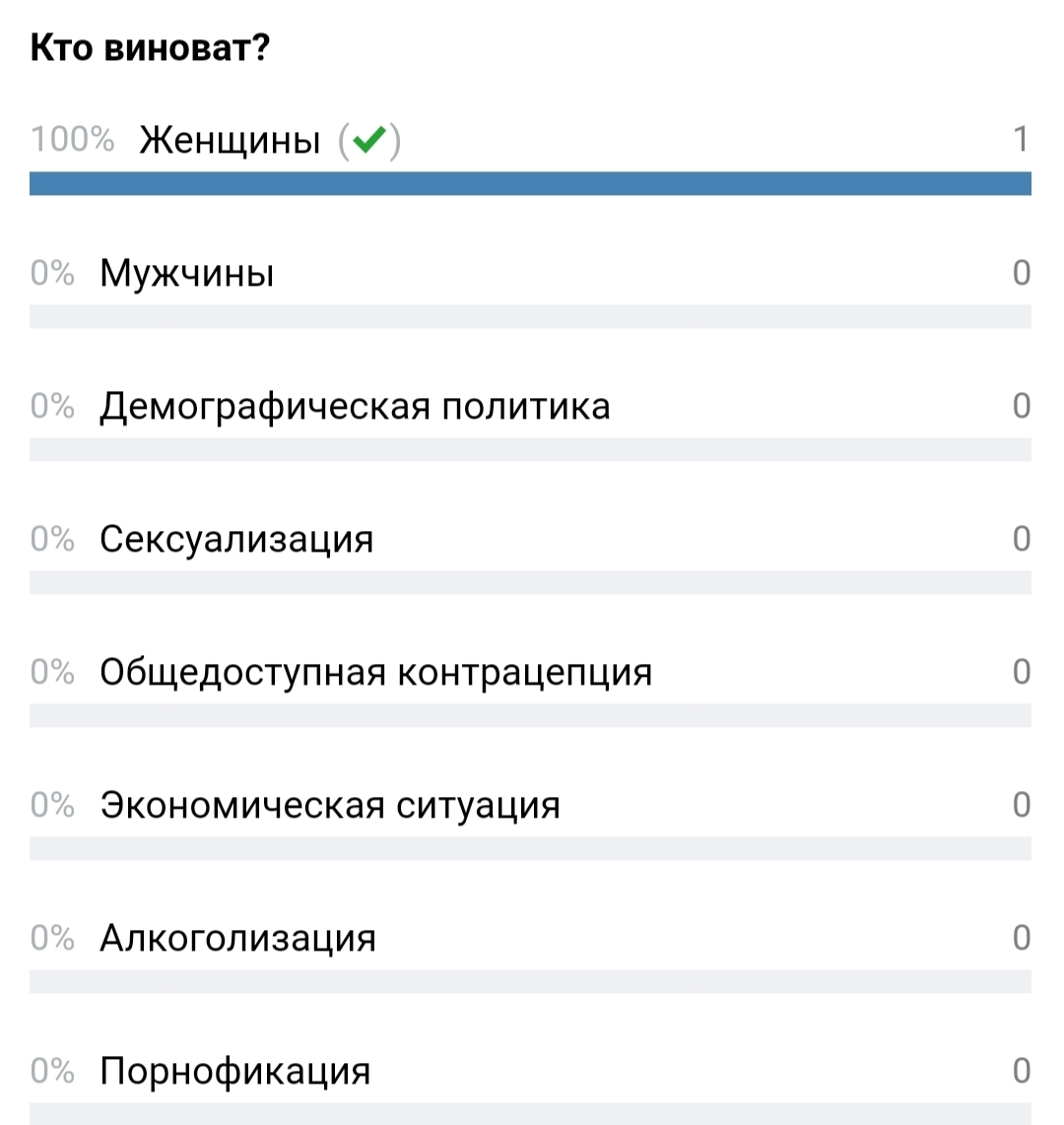Screen dimensions: 1064x1125
Task: Click the 0% label beside Алкоголизация
Action: coord(53,938)
